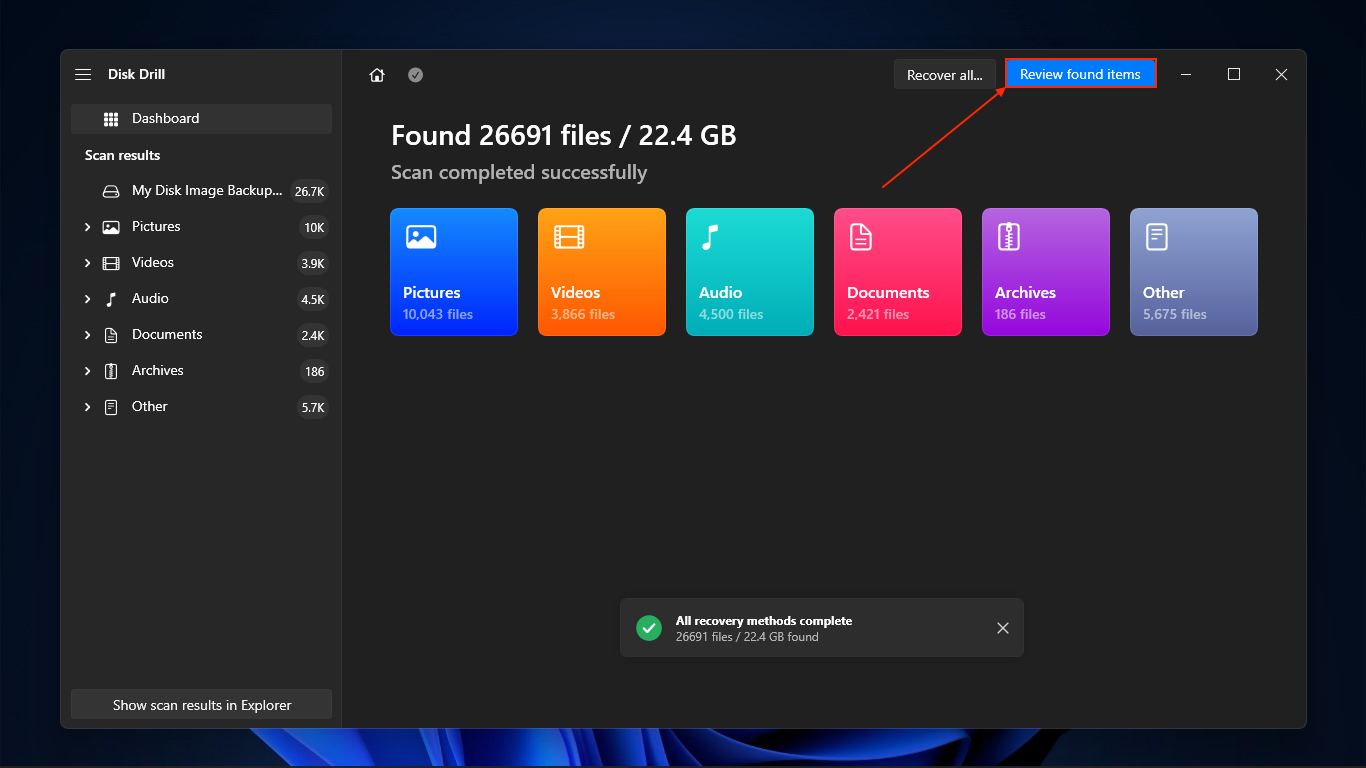Image resolution: width=1366 pixels, height=768 pixels.
Task: Expand the Pictures tree node
Action: (x=88, y=227)
